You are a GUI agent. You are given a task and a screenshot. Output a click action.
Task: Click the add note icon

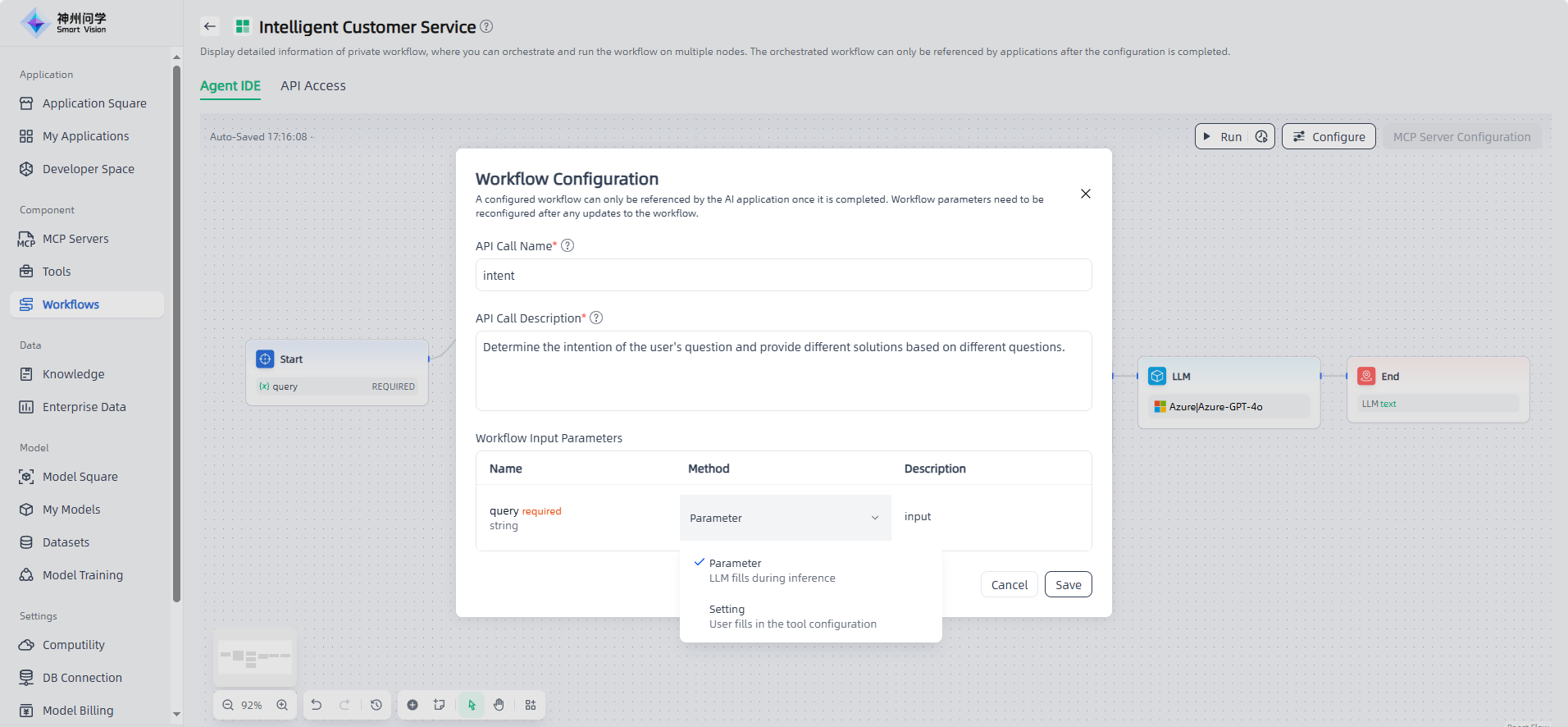pos(440,705)
